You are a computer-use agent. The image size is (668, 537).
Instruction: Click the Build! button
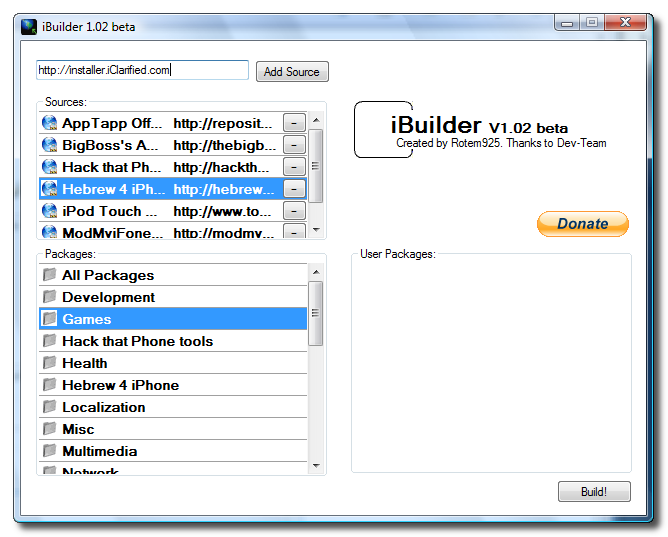(x=594, y=492)
